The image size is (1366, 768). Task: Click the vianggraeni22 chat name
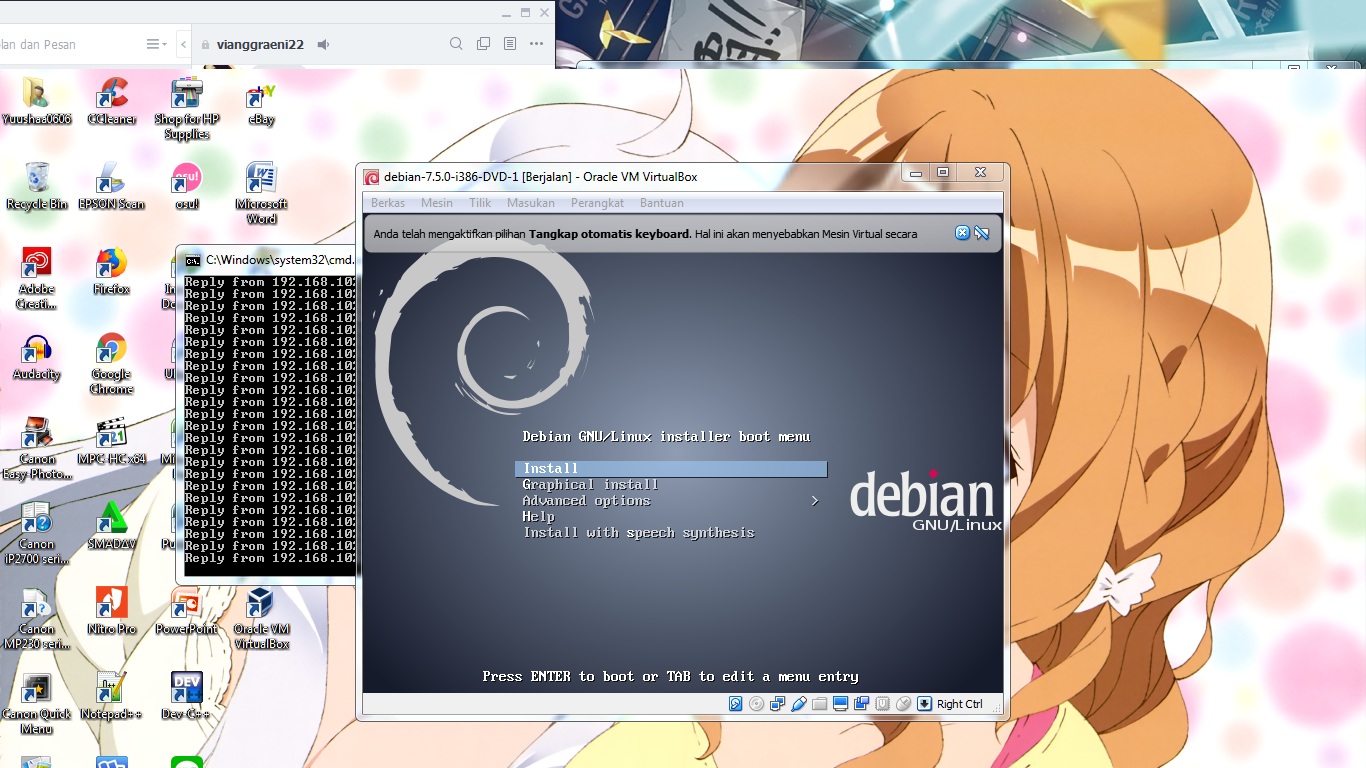tap(260, 44)
